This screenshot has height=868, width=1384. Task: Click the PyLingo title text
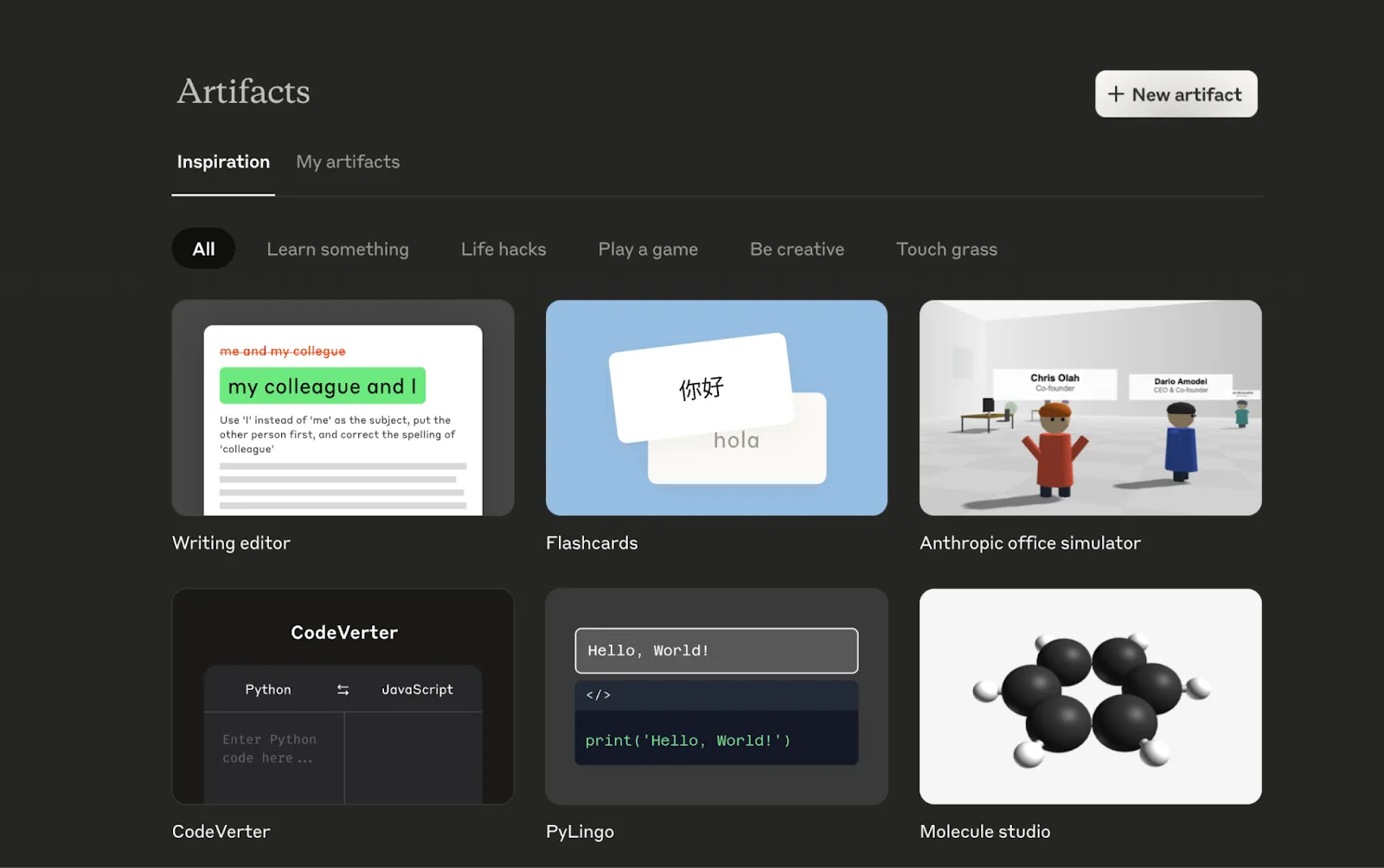click(580, 833)
